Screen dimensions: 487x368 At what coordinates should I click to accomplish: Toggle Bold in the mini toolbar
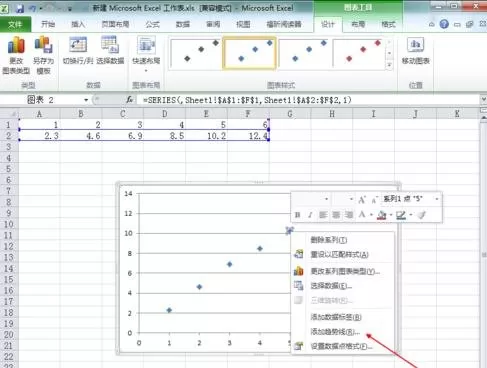click(x=297, y=215)
